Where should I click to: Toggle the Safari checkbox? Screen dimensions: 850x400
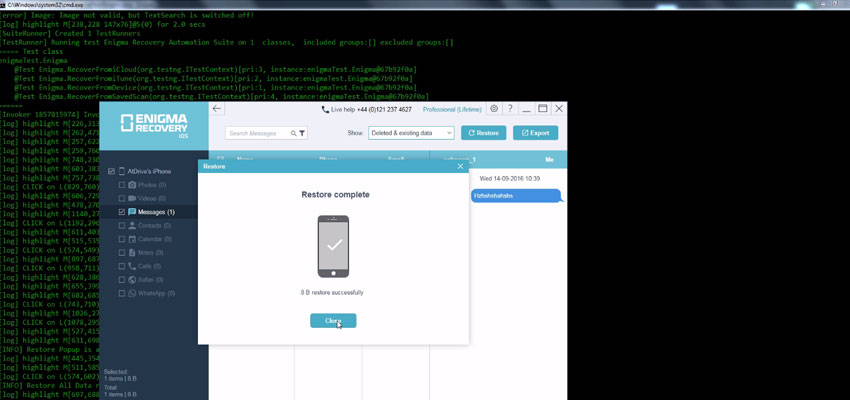click(x=121, y=280)
